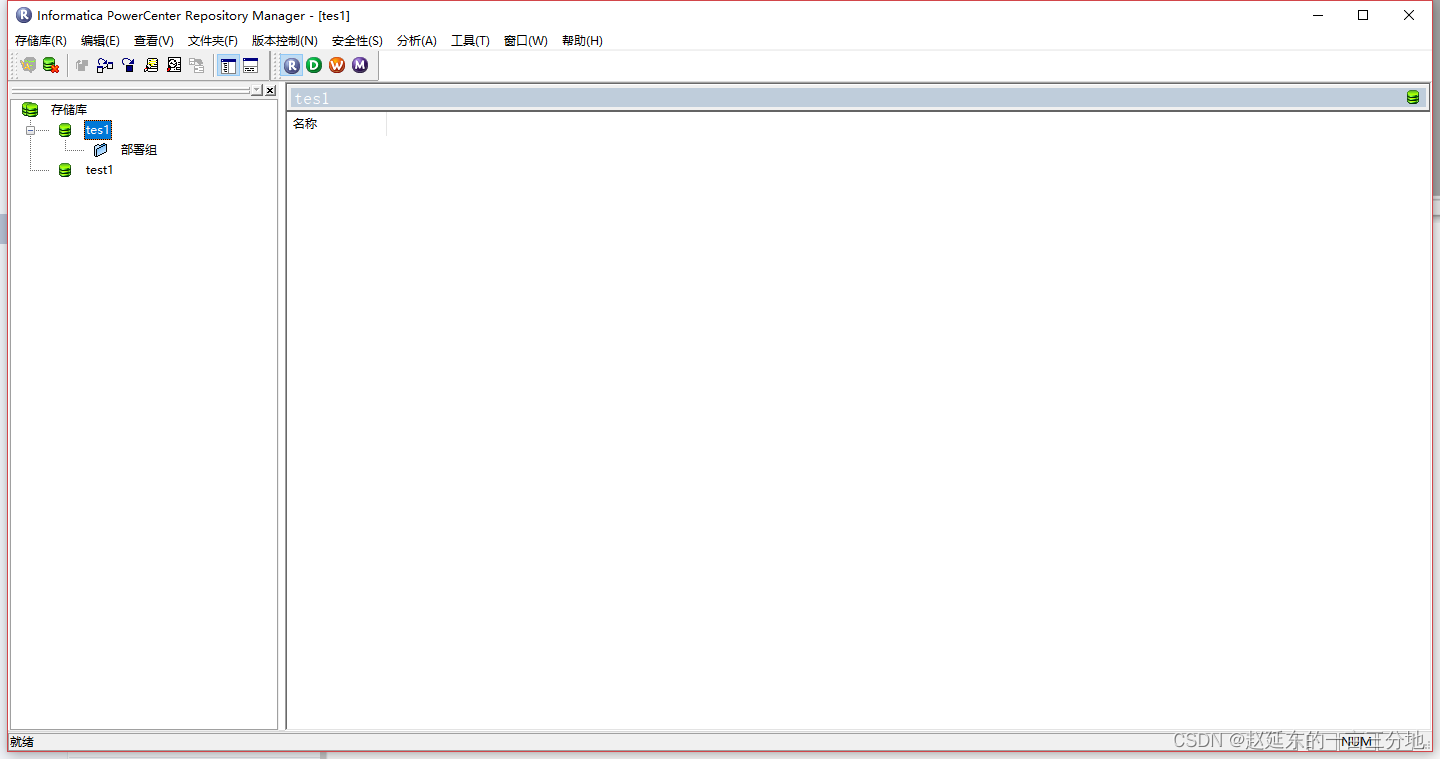Image resolution: width=1440 pixels, height=759 pixels.
Task: Select the tes1 repository label
Action: coord(98,130)
